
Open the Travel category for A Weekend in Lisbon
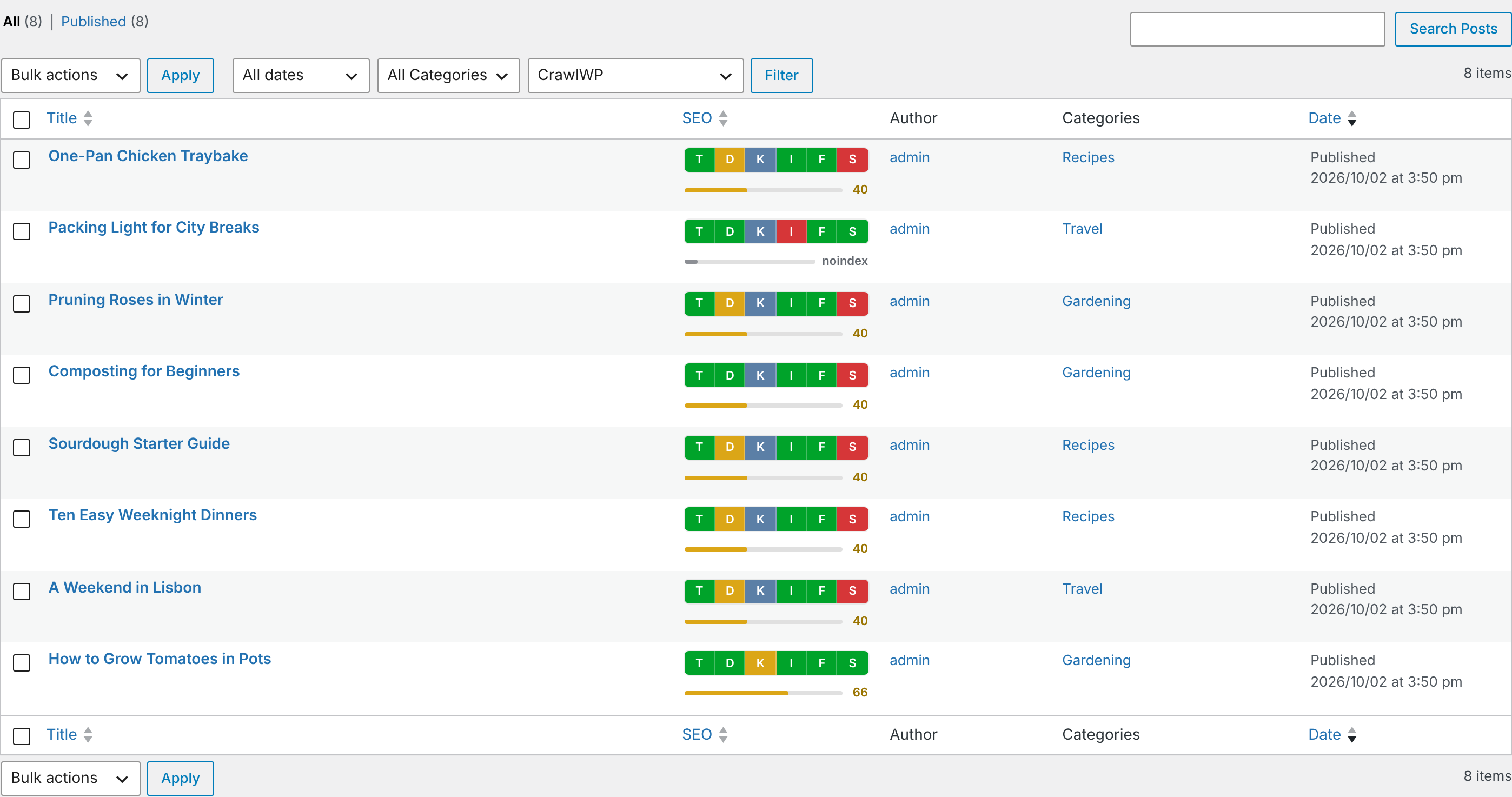point(1082,589)
